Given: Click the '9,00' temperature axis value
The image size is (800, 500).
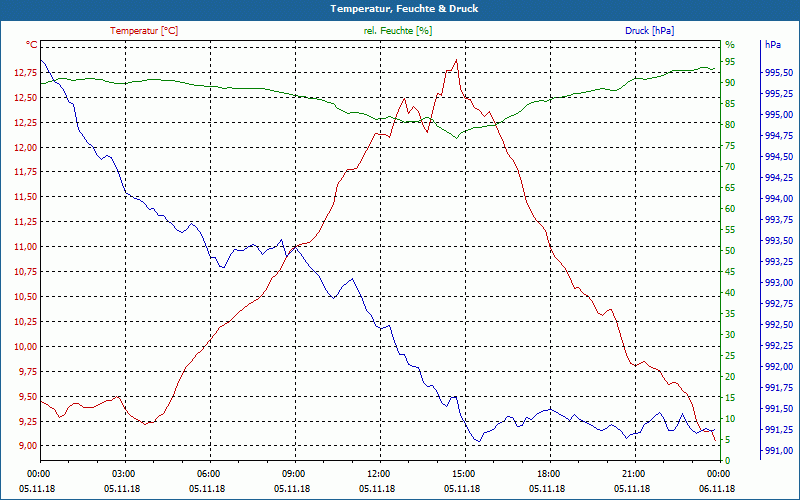Looking at the screenshot, I should pyautogui.click(x=28, y=446).
